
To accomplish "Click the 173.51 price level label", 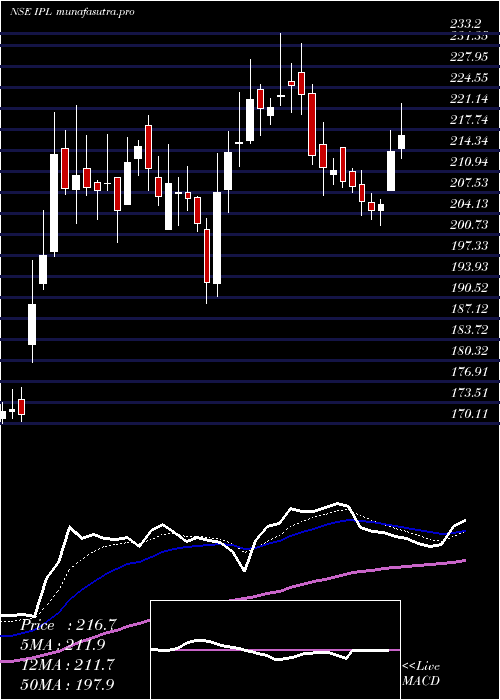I will coord(469,393).
